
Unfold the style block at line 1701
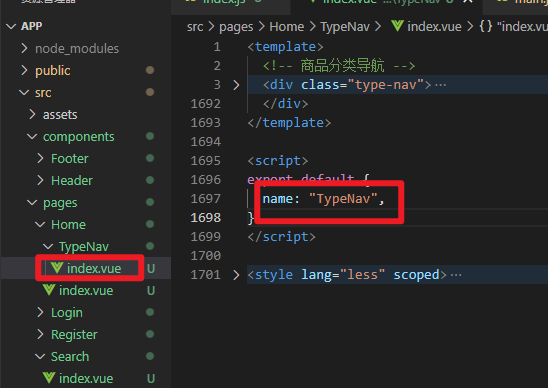(x=236, y=275)
